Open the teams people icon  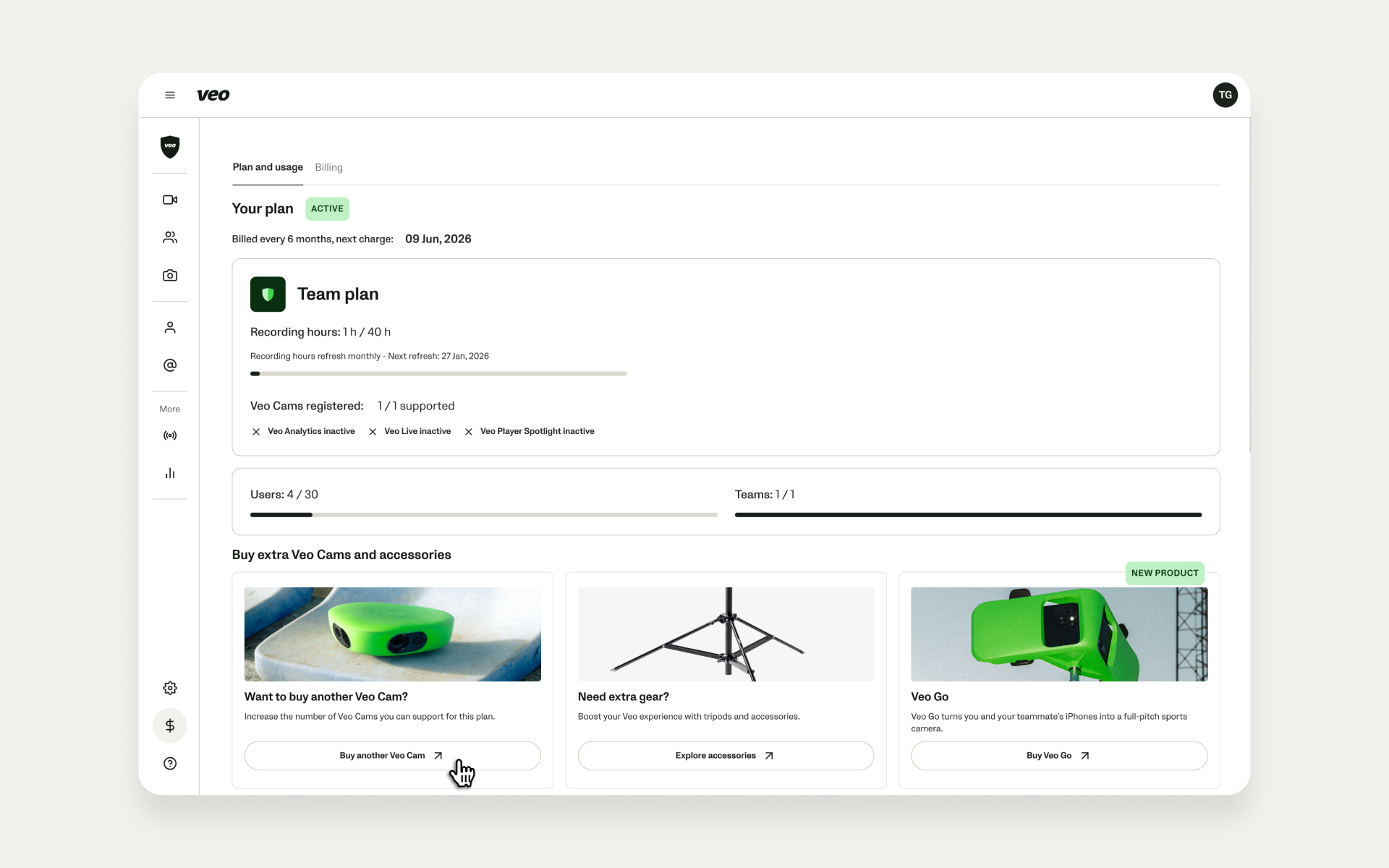coord(170,237)
